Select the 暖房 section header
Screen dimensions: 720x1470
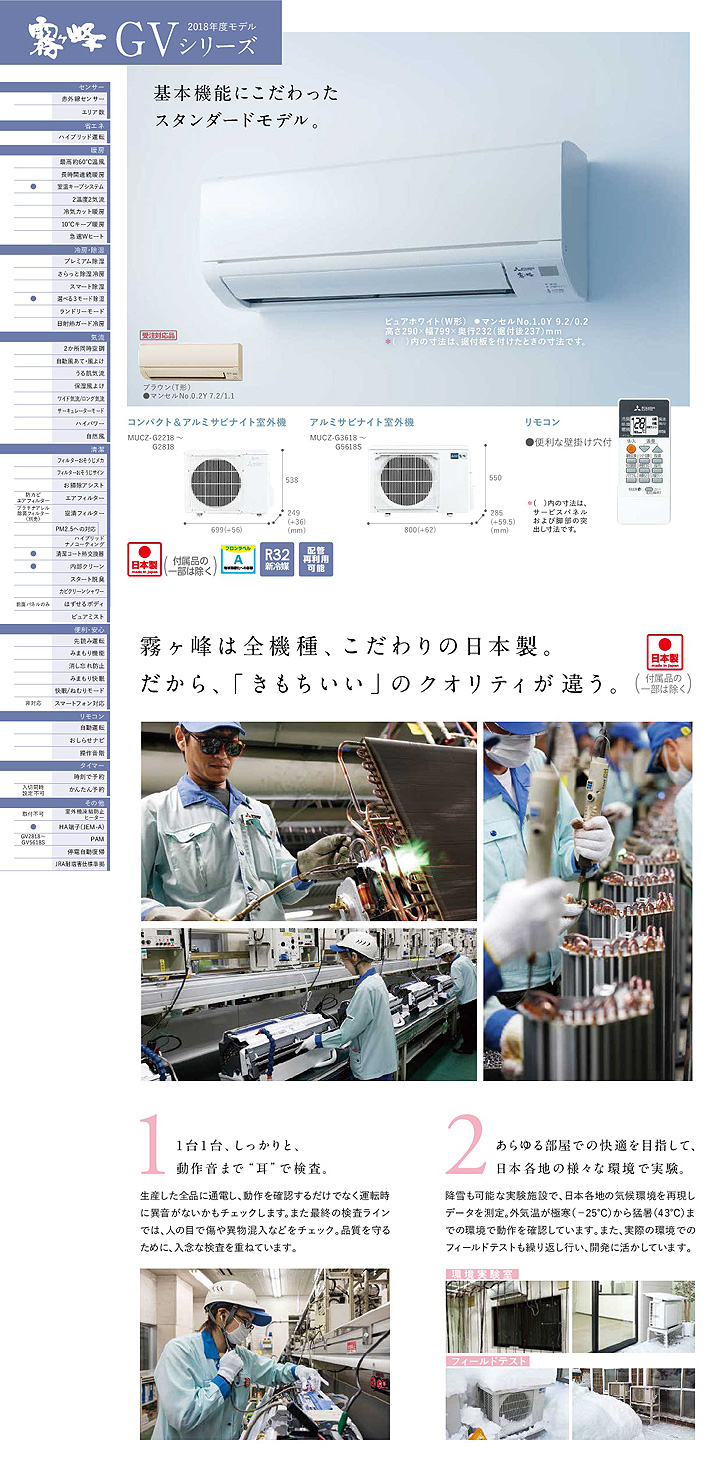[54, 150]
